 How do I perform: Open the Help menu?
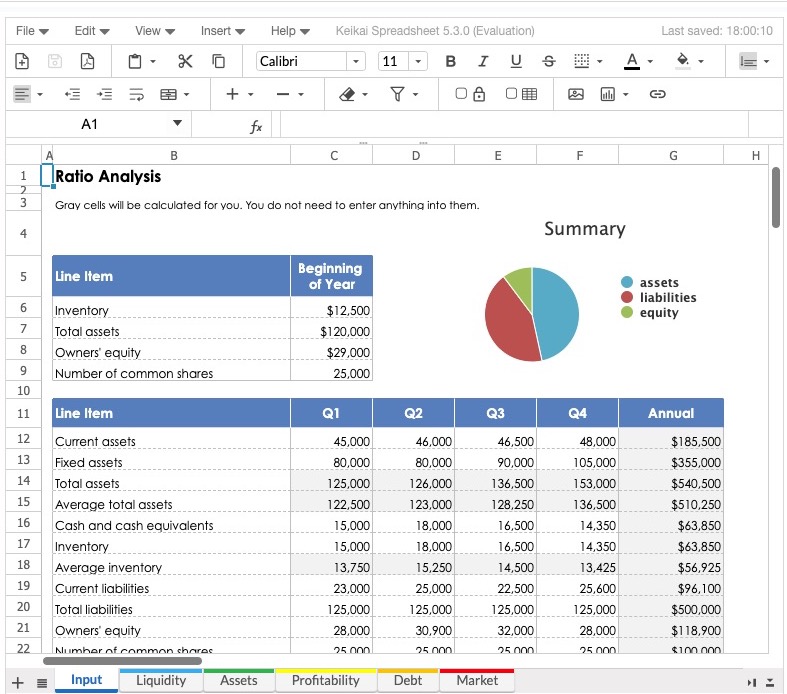point(290,31)
